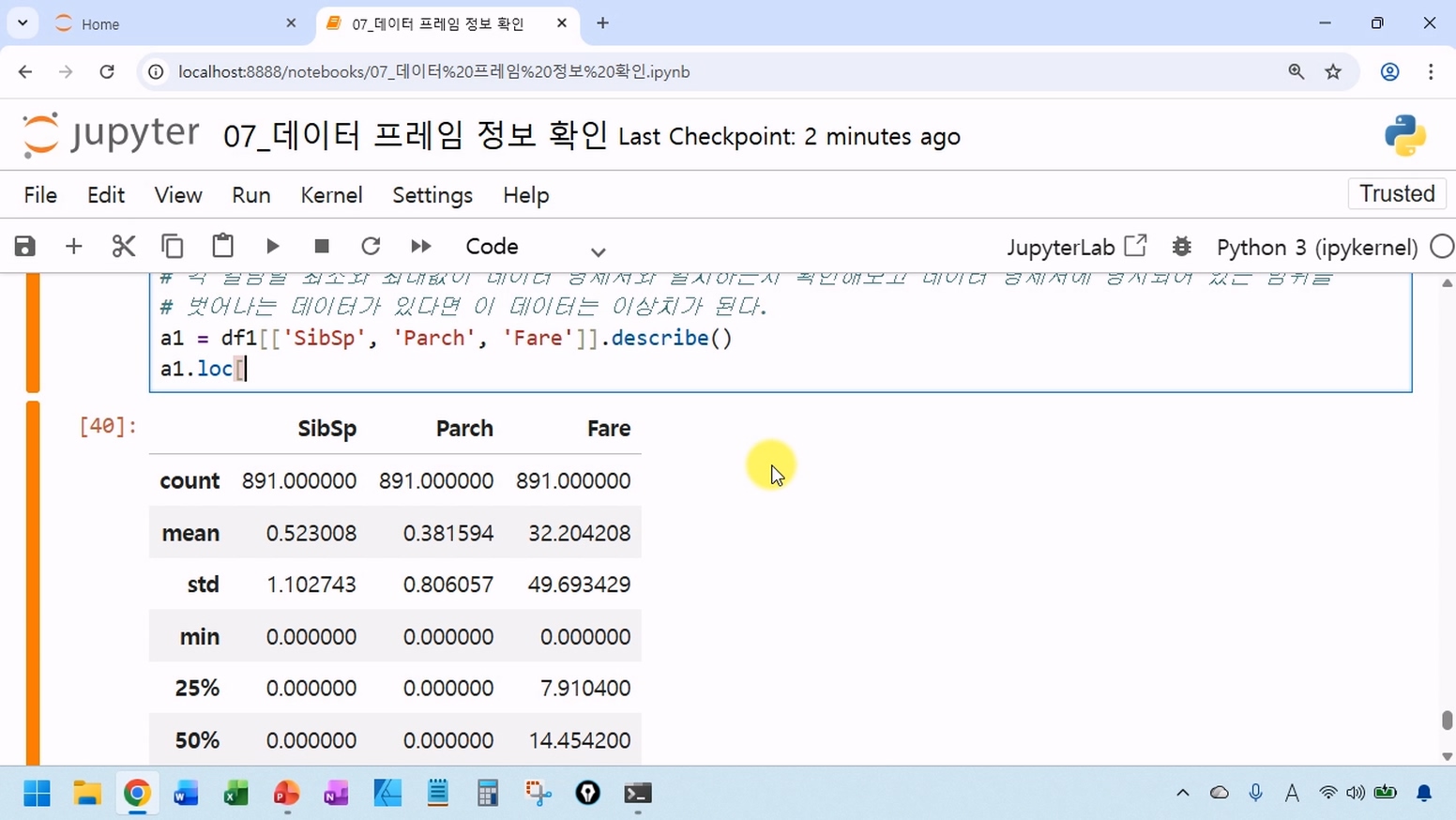
Task: Go forward to the next page
Action: (x=66, y=71)
